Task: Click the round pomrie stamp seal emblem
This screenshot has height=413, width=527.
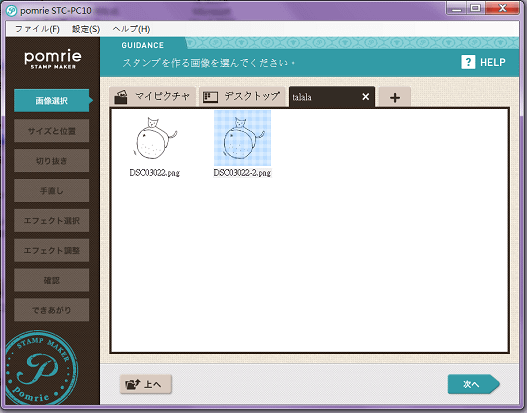Action: (40, 368)
